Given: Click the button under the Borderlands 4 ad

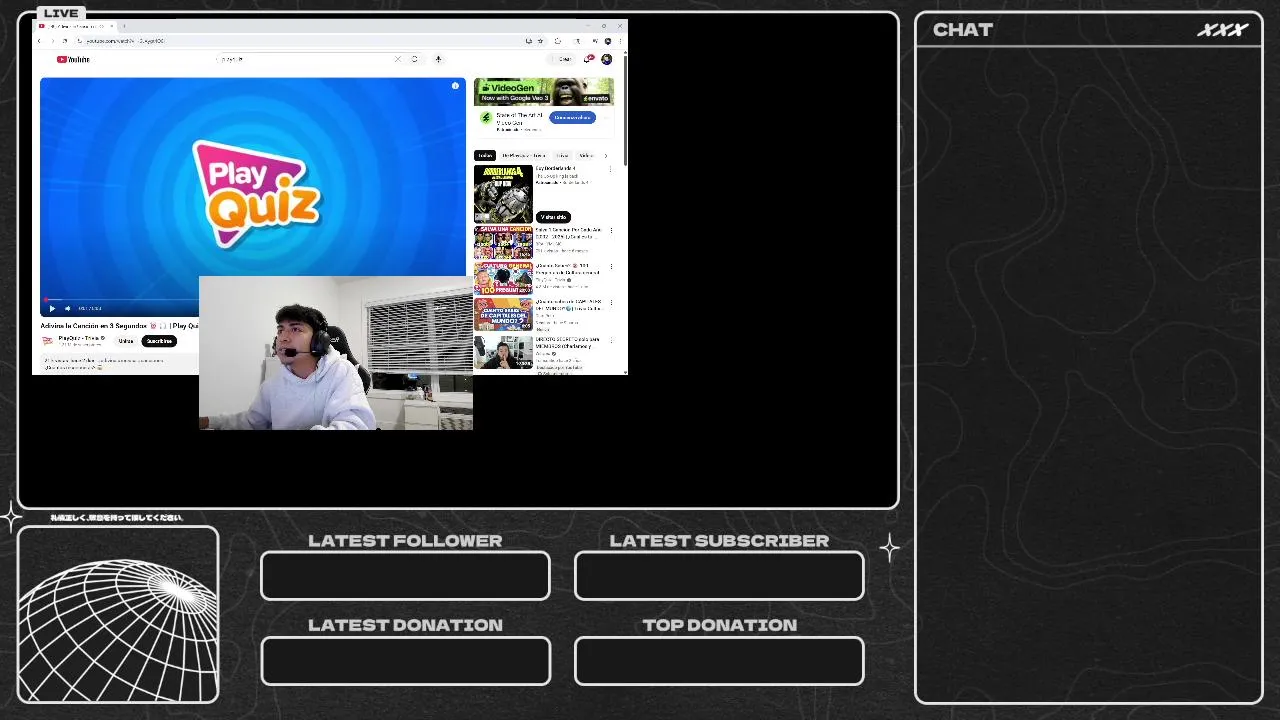Looking at the screenshot, I should 553,217.
